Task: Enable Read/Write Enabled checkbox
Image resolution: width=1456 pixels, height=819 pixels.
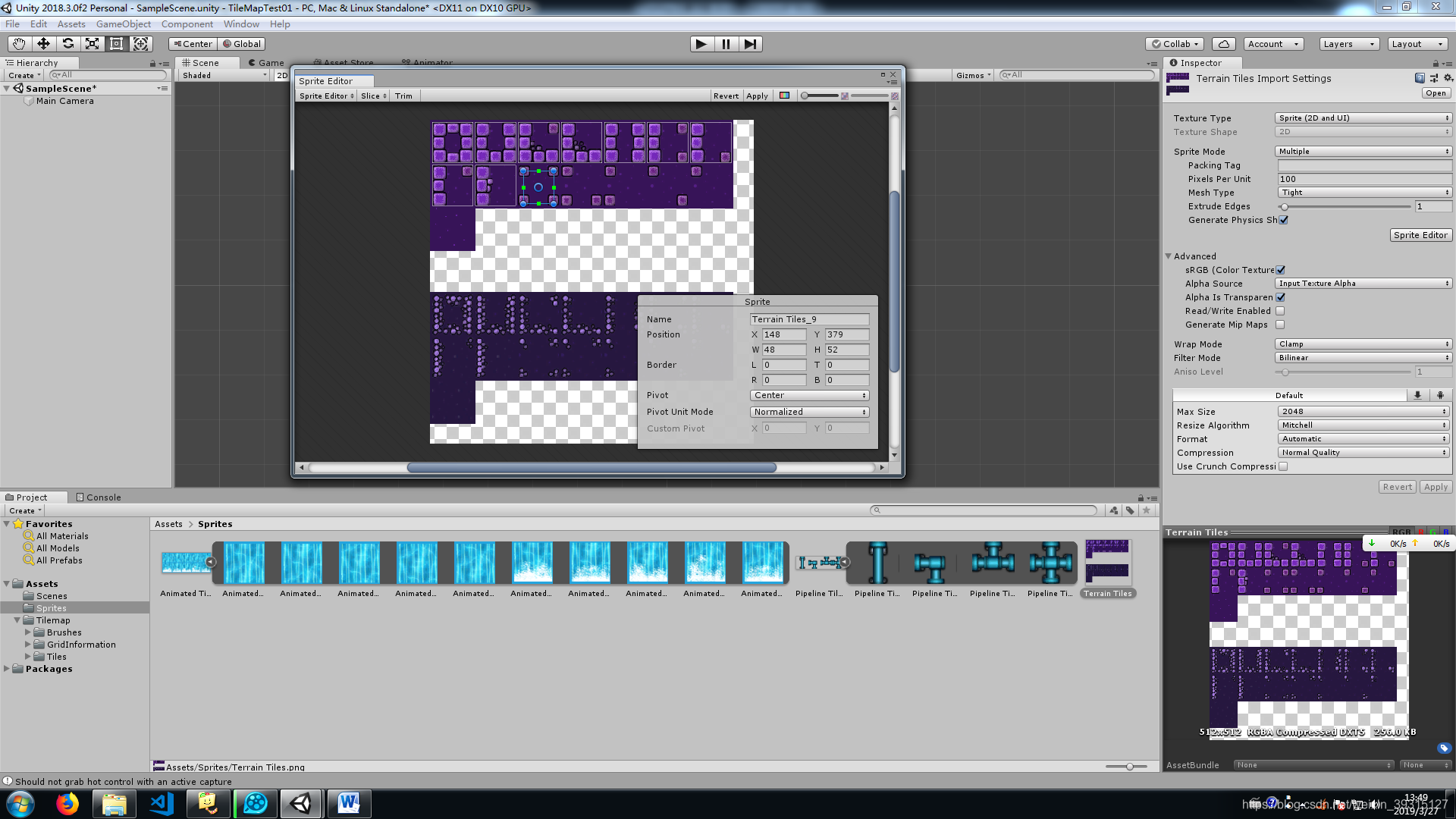Action: point(1280,311)
